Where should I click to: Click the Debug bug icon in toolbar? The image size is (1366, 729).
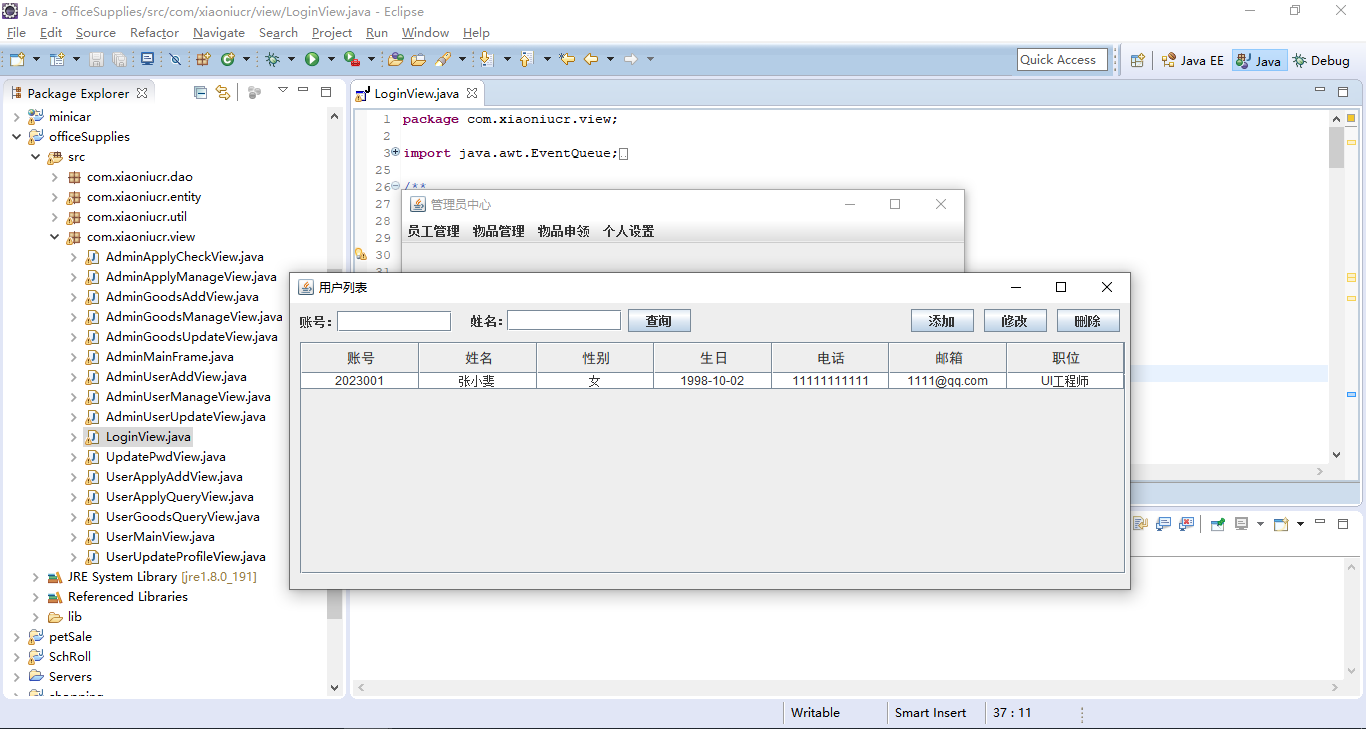[x=272, y=59]
